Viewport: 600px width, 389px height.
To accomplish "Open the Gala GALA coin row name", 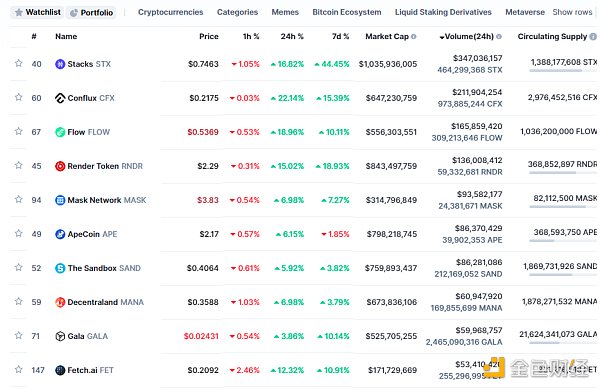I will 82,336.
